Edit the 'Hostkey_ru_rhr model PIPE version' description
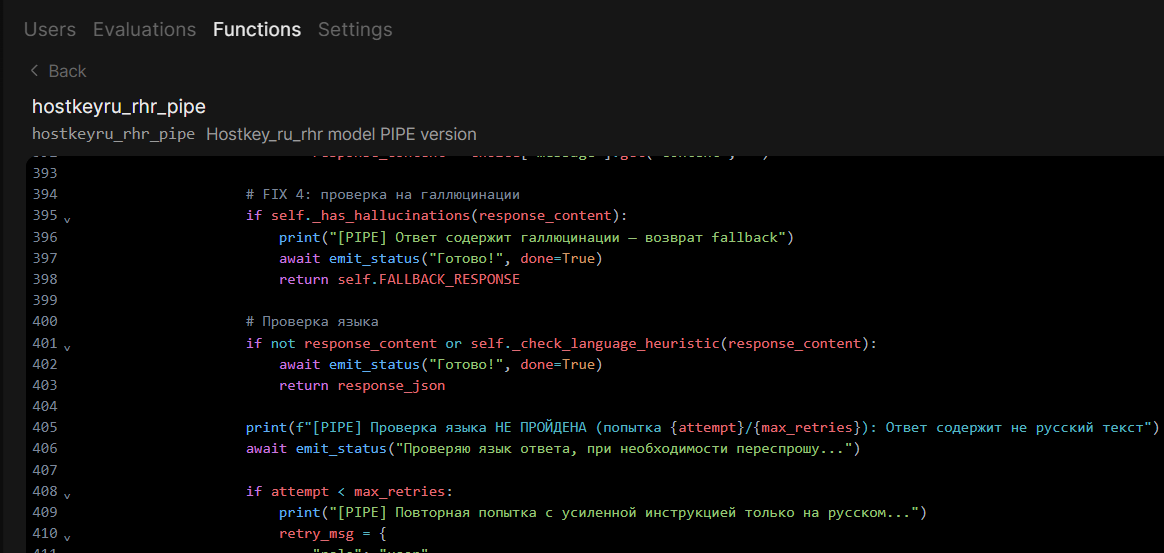Image resolution: width=1164 pixels, height=553 pixels. point(341,134)
